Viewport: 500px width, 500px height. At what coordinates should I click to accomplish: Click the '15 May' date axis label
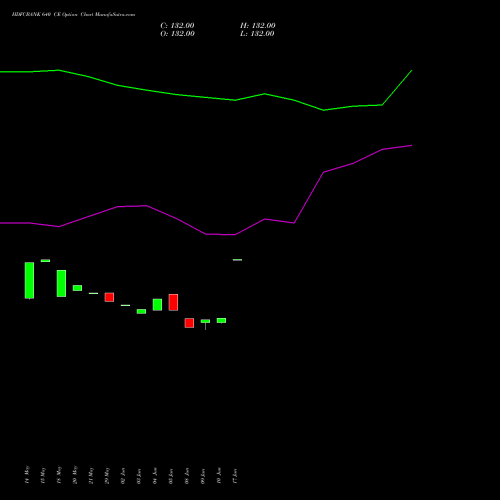tap(43, 475)
